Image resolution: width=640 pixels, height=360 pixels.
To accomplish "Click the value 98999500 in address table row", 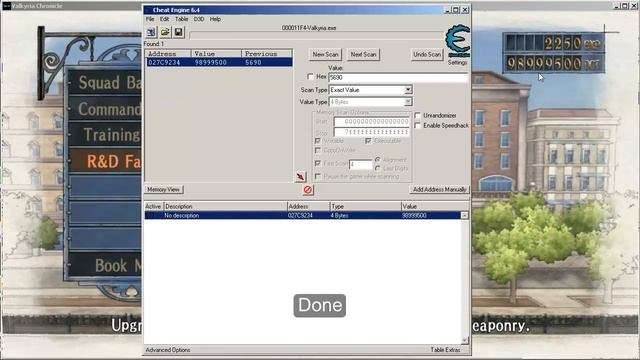I will pos(414,216).
